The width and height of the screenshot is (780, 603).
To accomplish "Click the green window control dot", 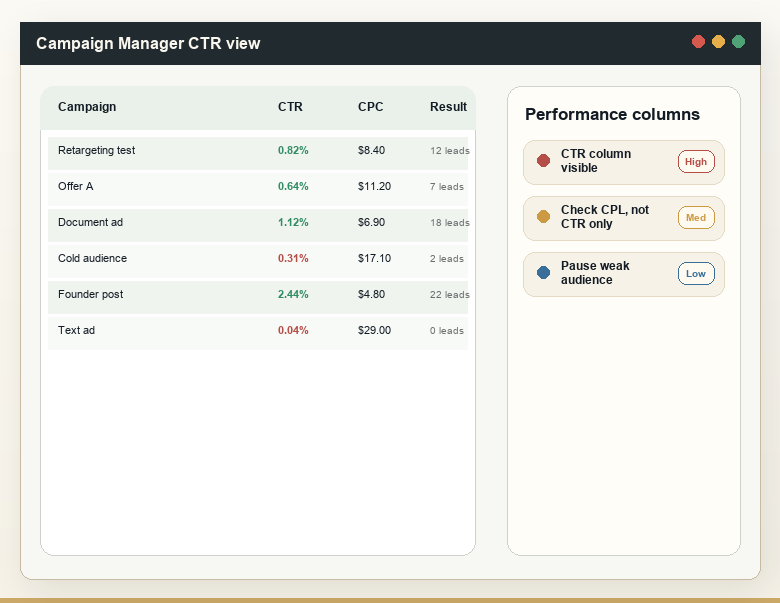I will point(739,42).
